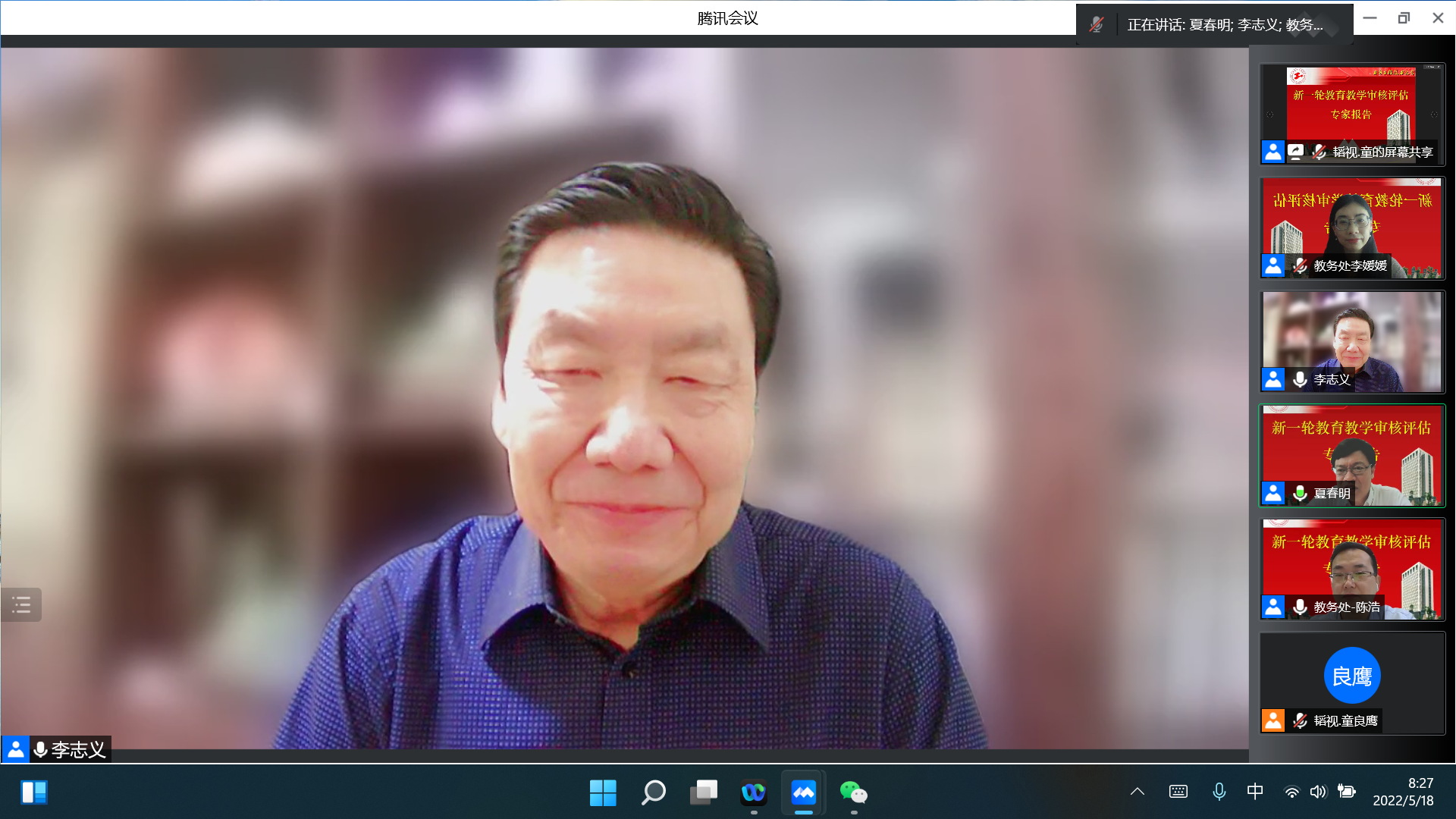The image size is (1456, 819).
Task: Select the 李志义 participant video thumbnail
Action: pyautogui.click(x=1351, y=341)
